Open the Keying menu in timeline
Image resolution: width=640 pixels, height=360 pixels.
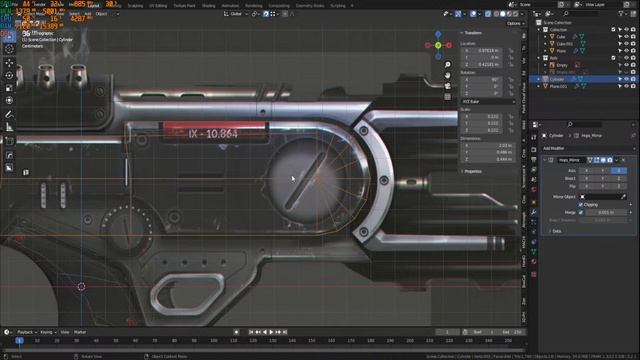tap(48, 332)
